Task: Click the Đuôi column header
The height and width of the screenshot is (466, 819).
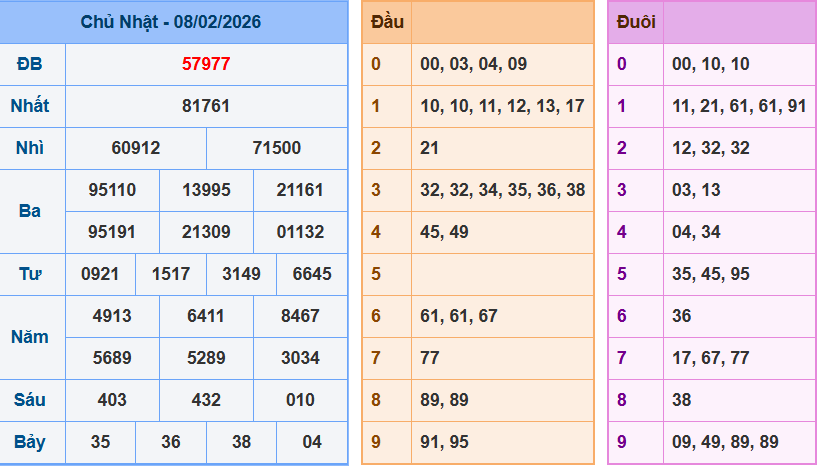Action: pyautogui.click(x=636, y=21)
